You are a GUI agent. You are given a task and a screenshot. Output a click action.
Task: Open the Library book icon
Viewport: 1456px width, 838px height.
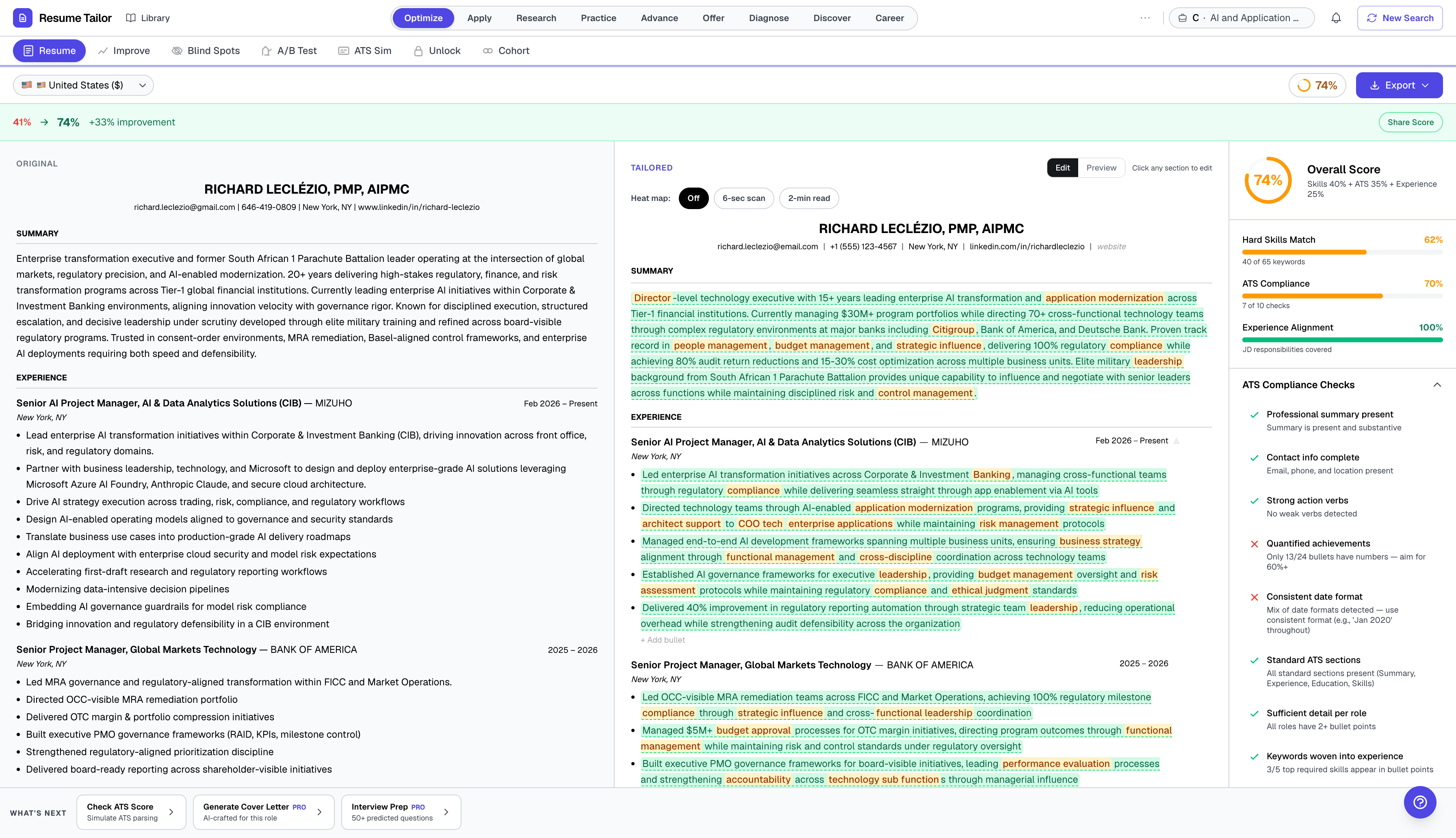[131, 18]
